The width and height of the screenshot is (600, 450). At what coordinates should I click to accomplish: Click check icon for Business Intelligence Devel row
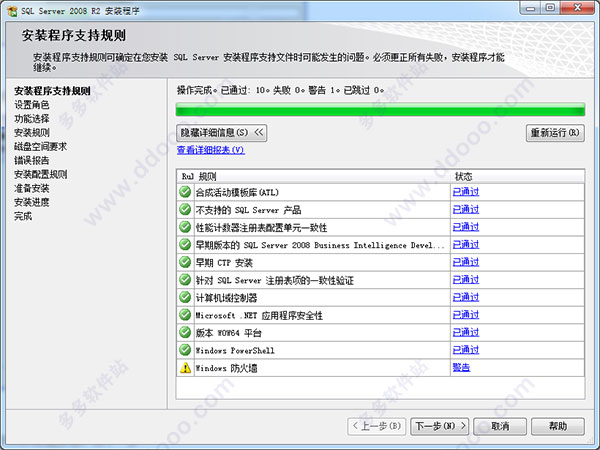[185, 245]
